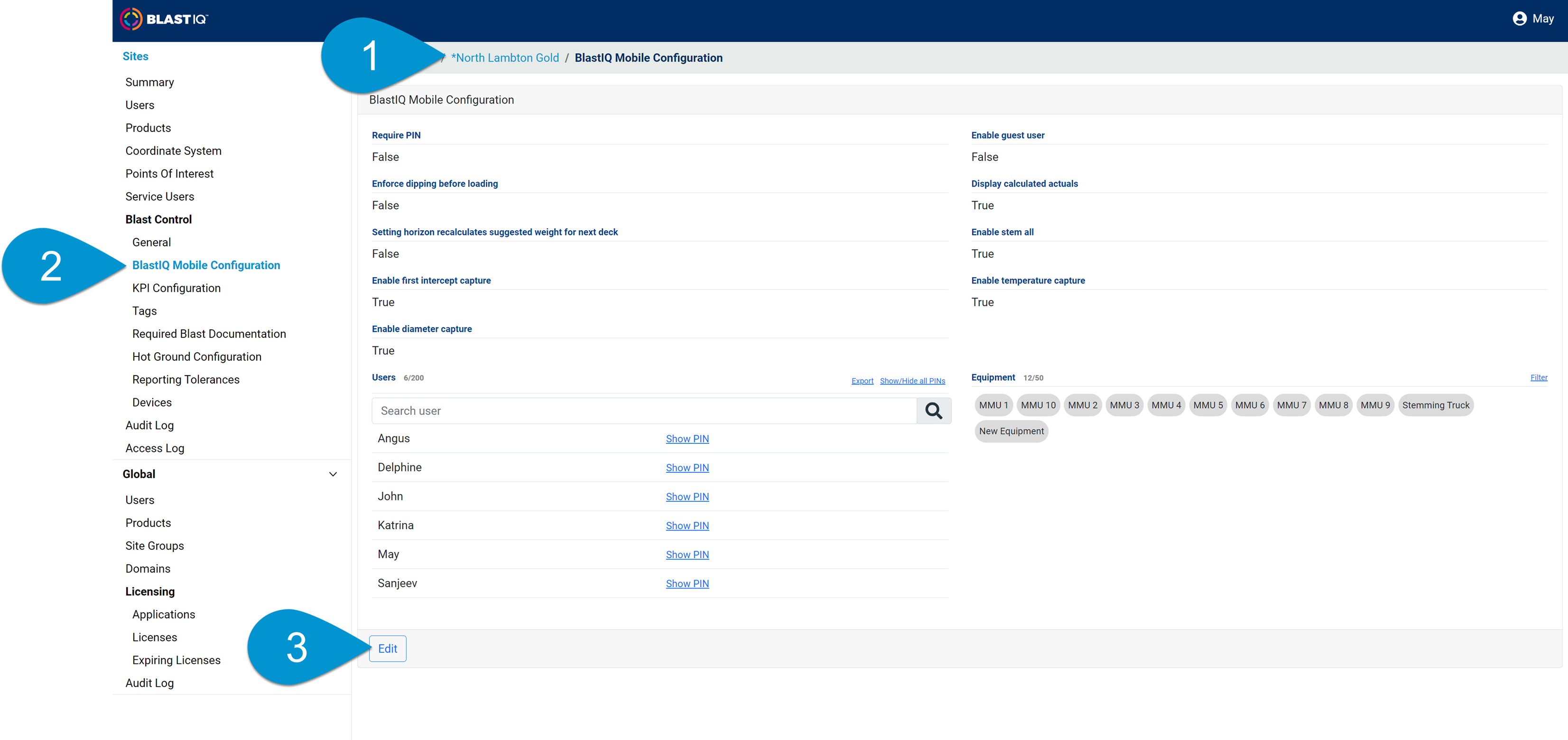1568x740 pixels.
Task: Show PIN for Angus
Action: 687,439
